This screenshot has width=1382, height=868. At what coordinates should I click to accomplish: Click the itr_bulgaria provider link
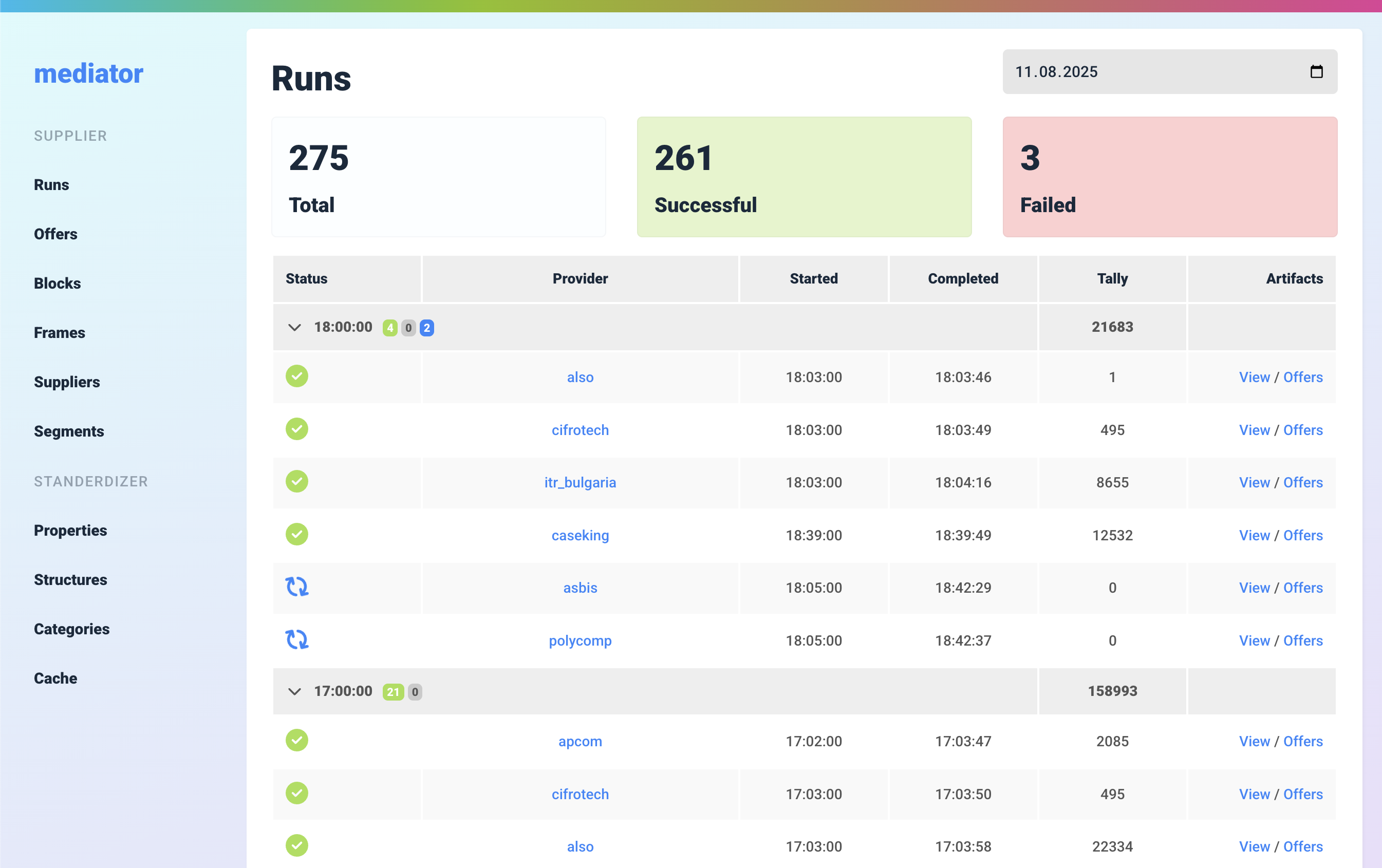(x=580, y=482)
